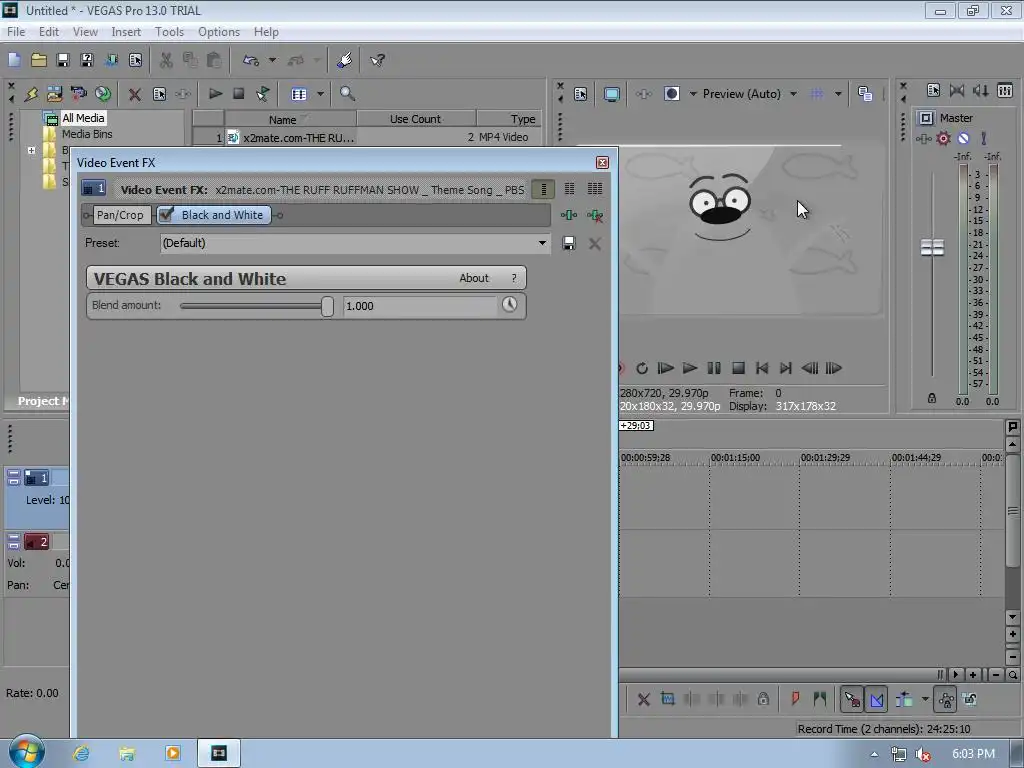
Task: Toggle Dim Output in the Master Bus
Action: click(x=981, y=91)
